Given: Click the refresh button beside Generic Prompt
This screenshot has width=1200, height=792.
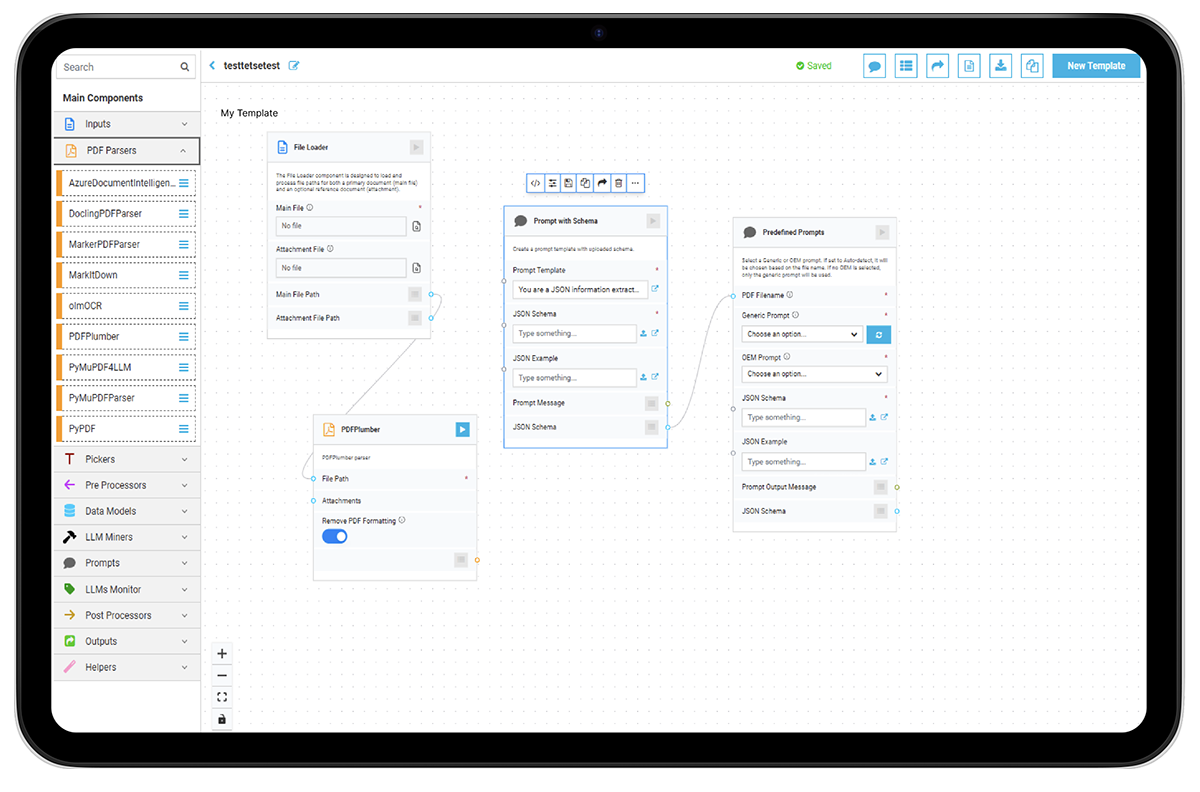Looking at the screenshot, I should pyautogui.click(x=878, y=334).
